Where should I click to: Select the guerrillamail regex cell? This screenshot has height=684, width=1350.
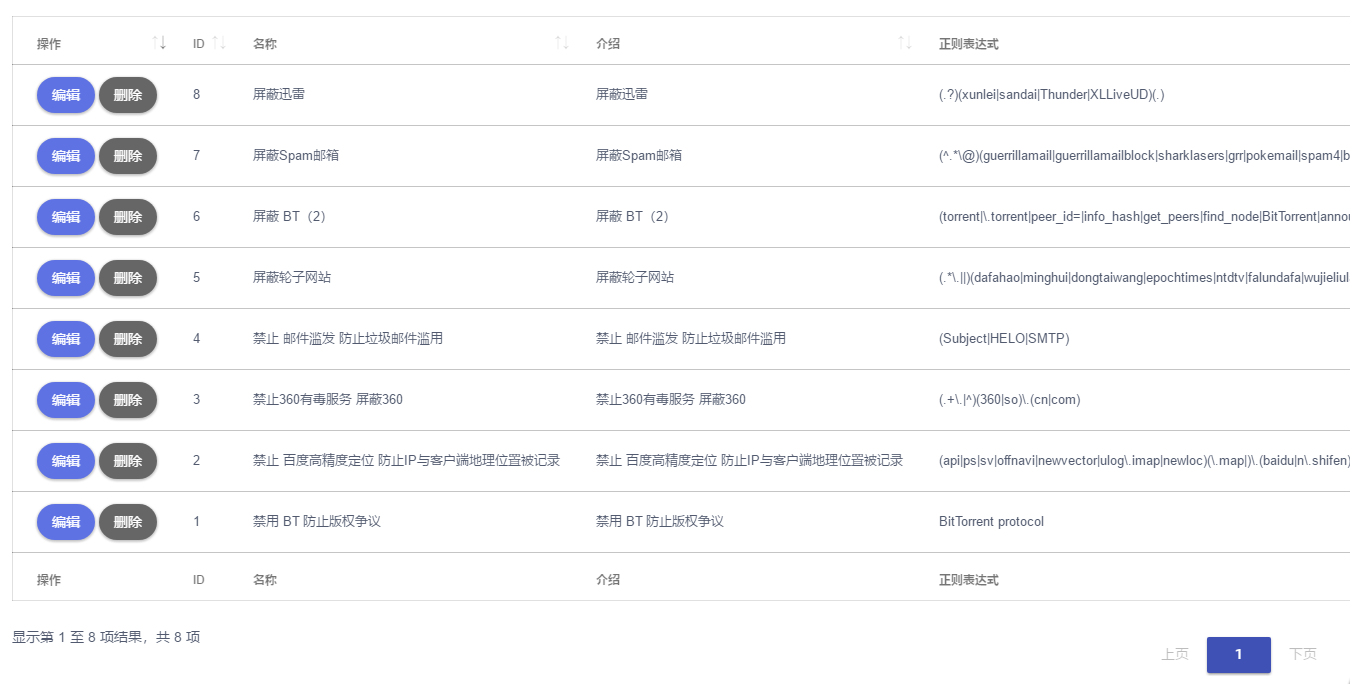[1144, 155]
